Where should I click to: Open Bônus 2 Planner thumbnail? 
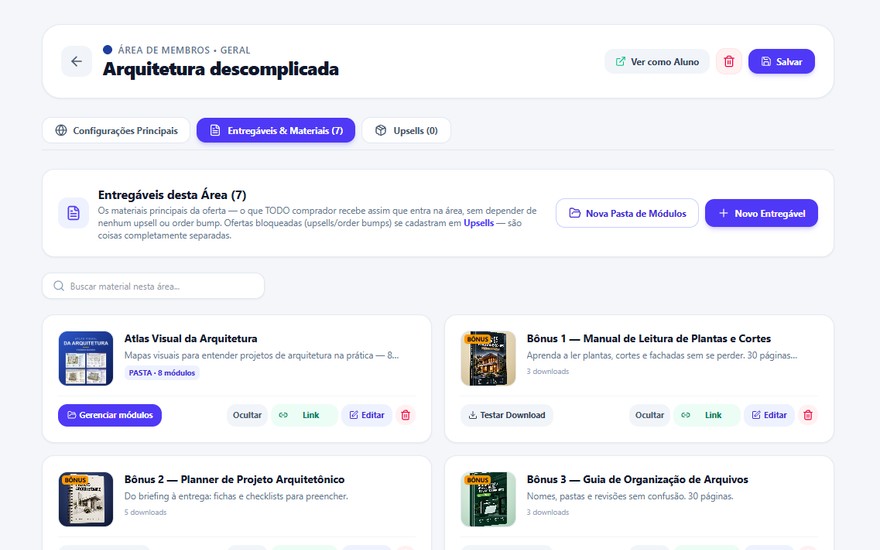click(86, 499)
